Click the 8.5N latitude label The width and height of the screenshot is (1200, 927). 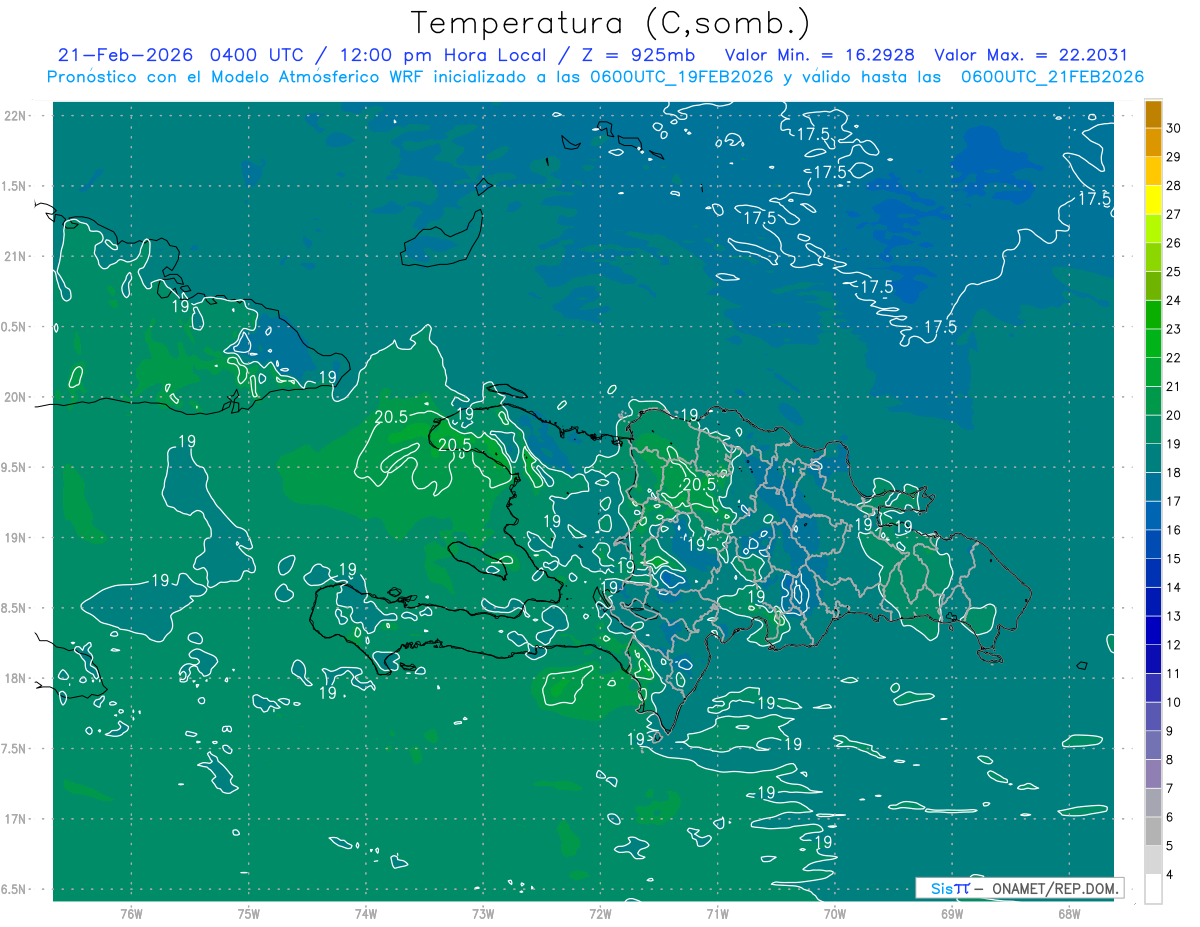pos(14,608)
